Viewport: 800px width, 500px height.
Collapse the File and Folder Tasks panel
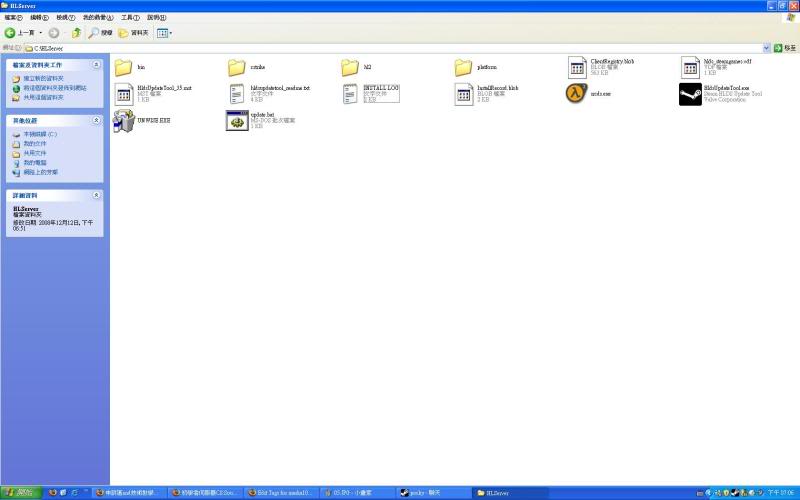pos(96,65)
